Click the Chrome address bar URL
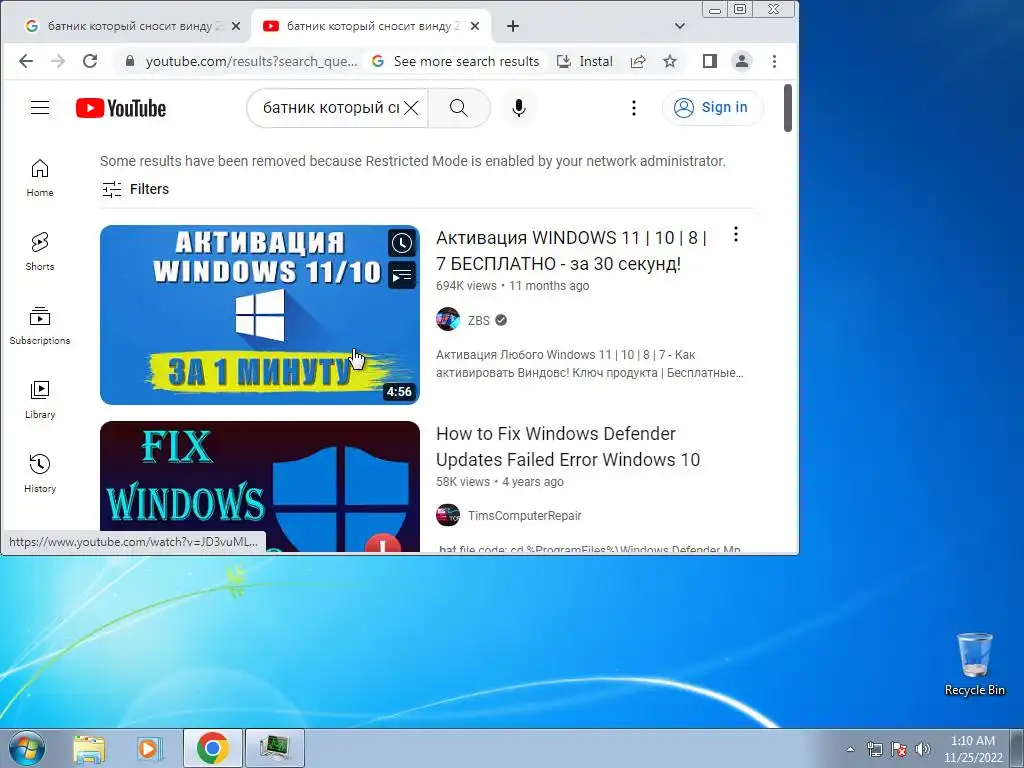This screenshot has width=1024, height=768. pyautogui.click(x=251, y=61)
